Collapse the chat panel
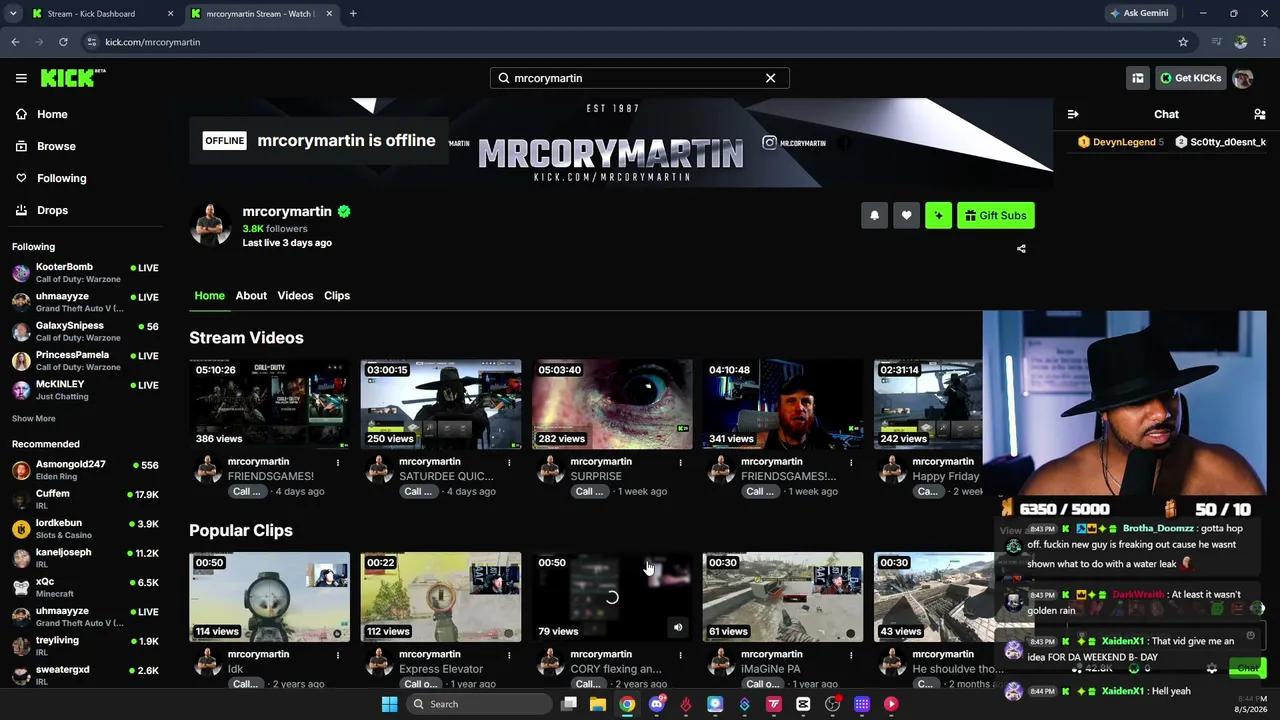 [1073, 114]
